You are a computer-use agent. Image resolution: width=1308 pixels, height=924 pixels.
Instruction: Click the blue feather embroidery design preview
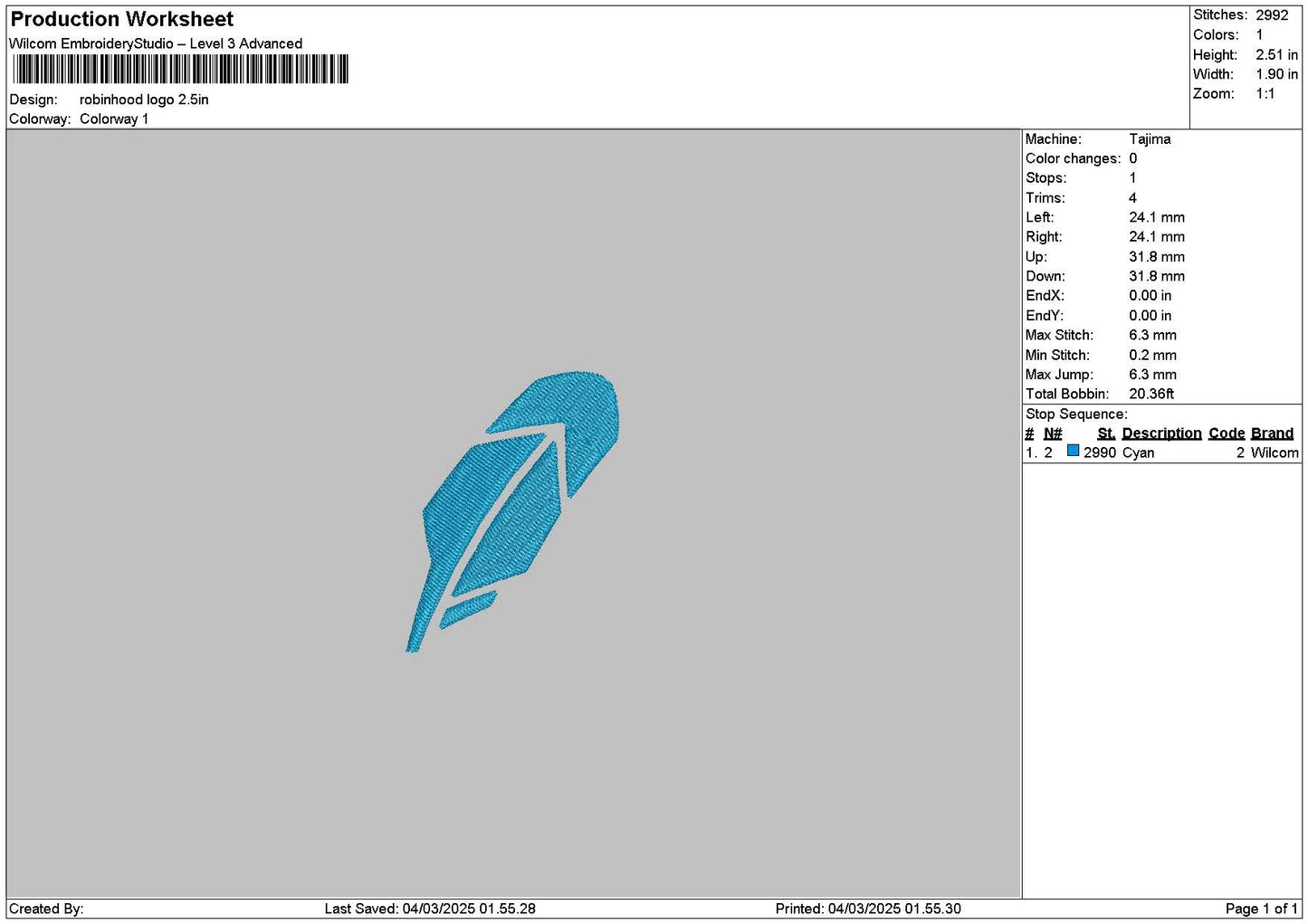point(512,510)
